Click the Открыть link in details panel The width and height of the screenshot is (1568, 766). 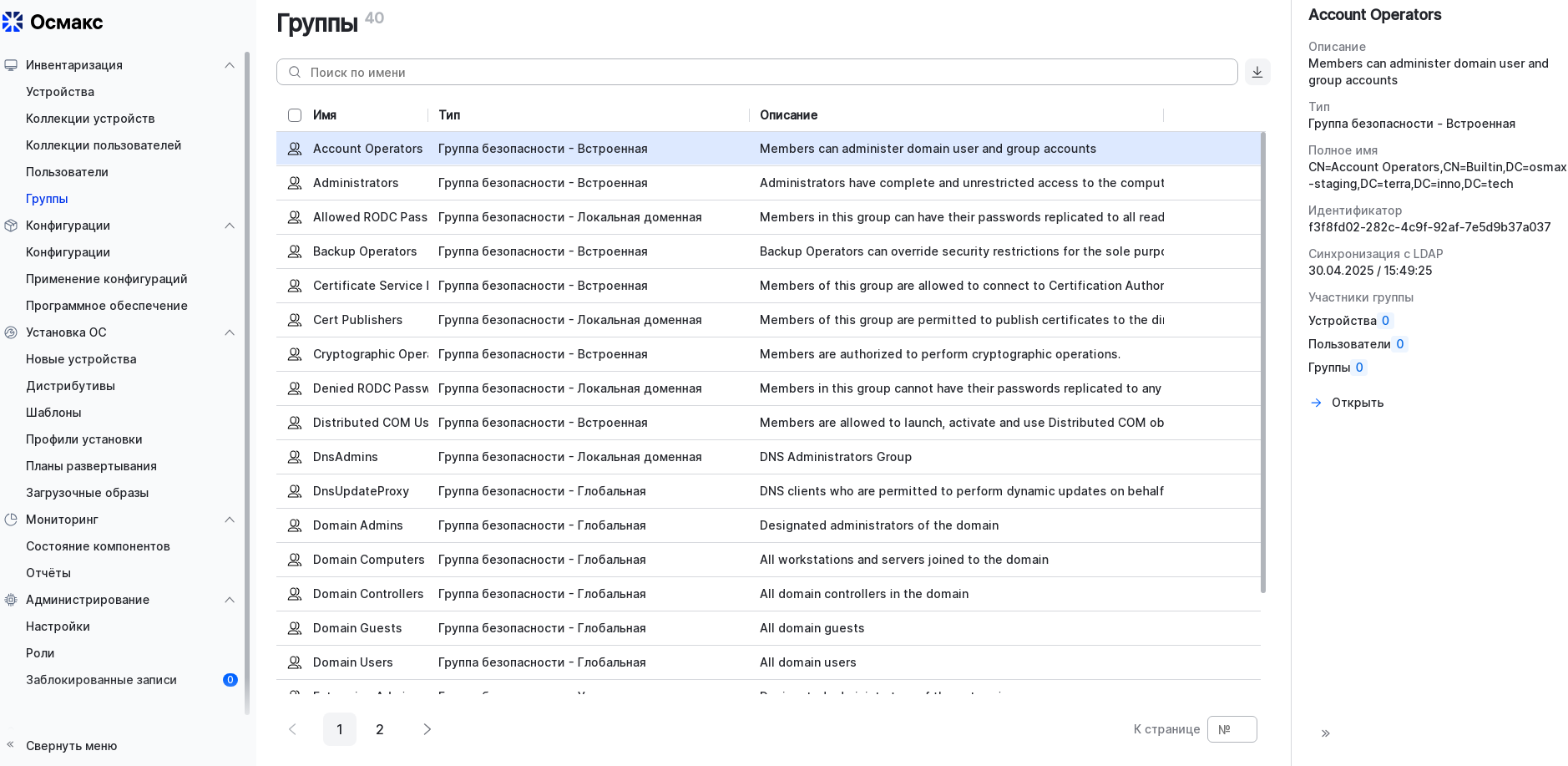coord(1357,403)
